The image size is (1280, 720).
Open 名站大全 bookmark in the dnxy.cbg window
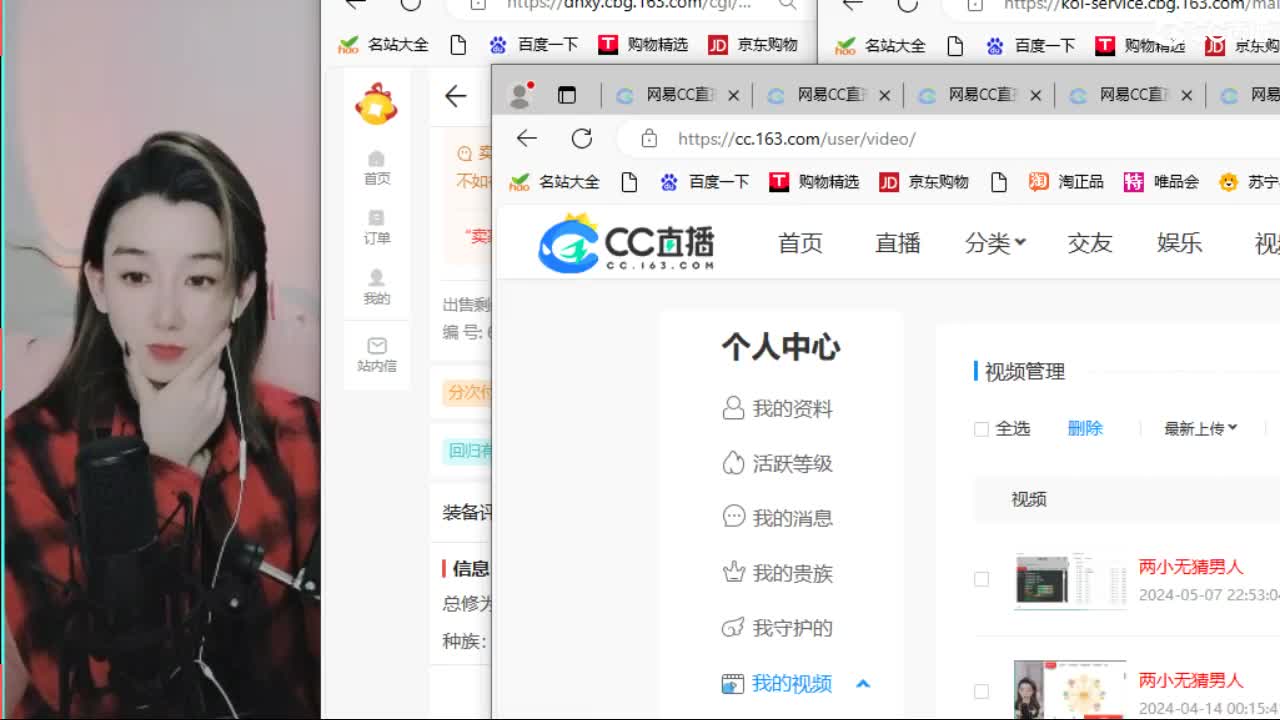[383, 45]
